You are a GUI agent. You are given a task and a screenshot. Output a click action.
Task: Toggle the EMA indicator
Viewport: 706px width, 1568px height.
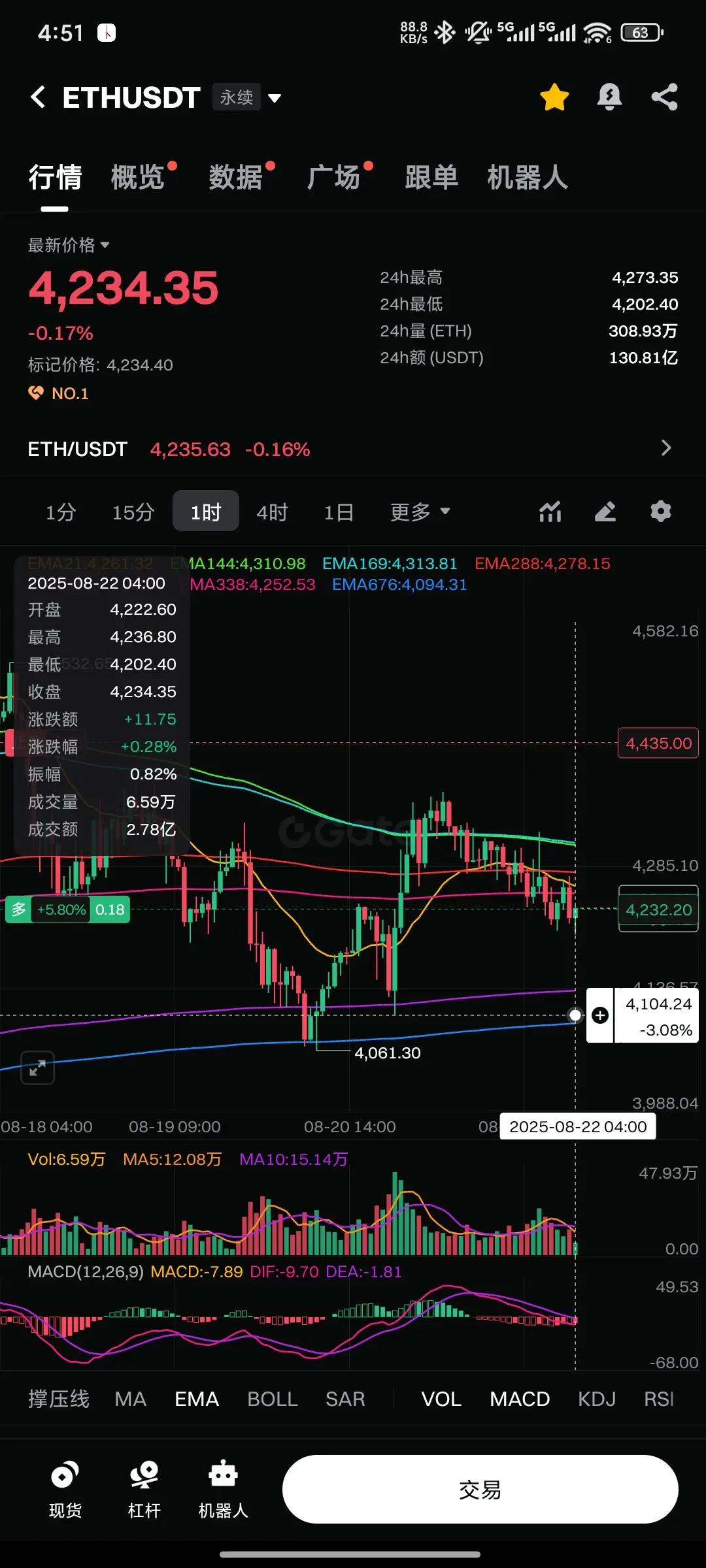(196, 1399)
